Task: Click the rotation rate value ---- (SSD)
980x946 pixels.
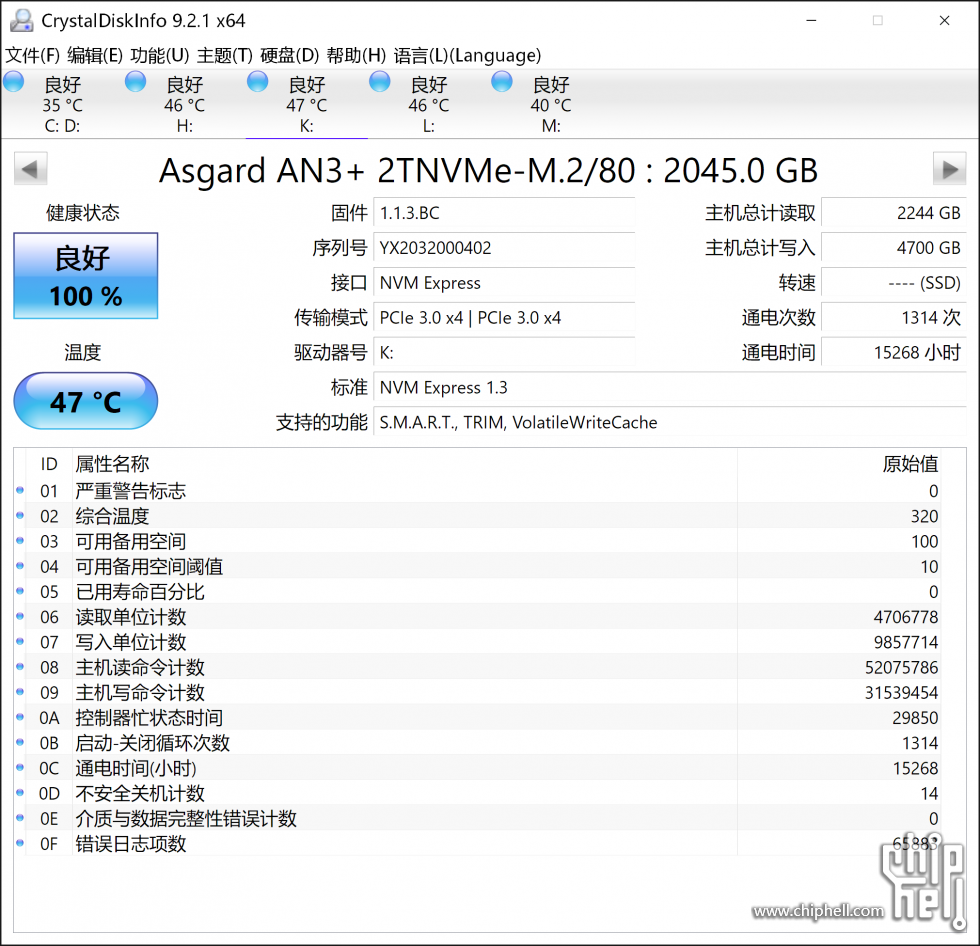Action: [894, 283]
